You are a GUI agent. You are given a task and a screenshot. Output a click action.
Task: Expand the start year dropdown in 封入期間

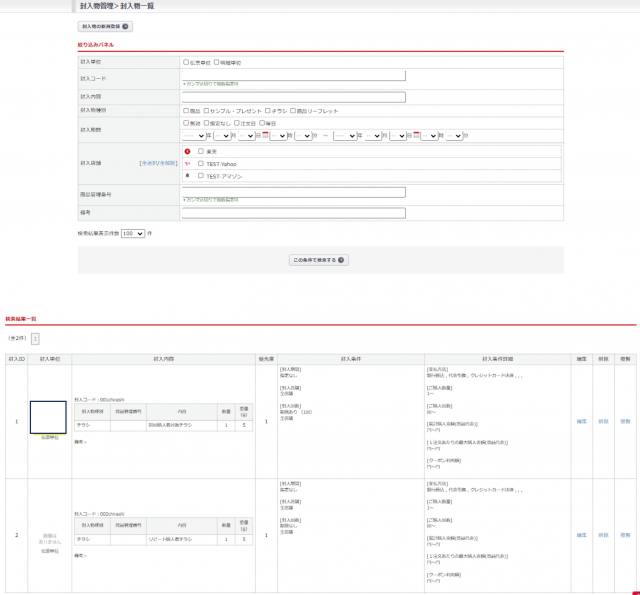pyautogui.click(x=194, y=135)
